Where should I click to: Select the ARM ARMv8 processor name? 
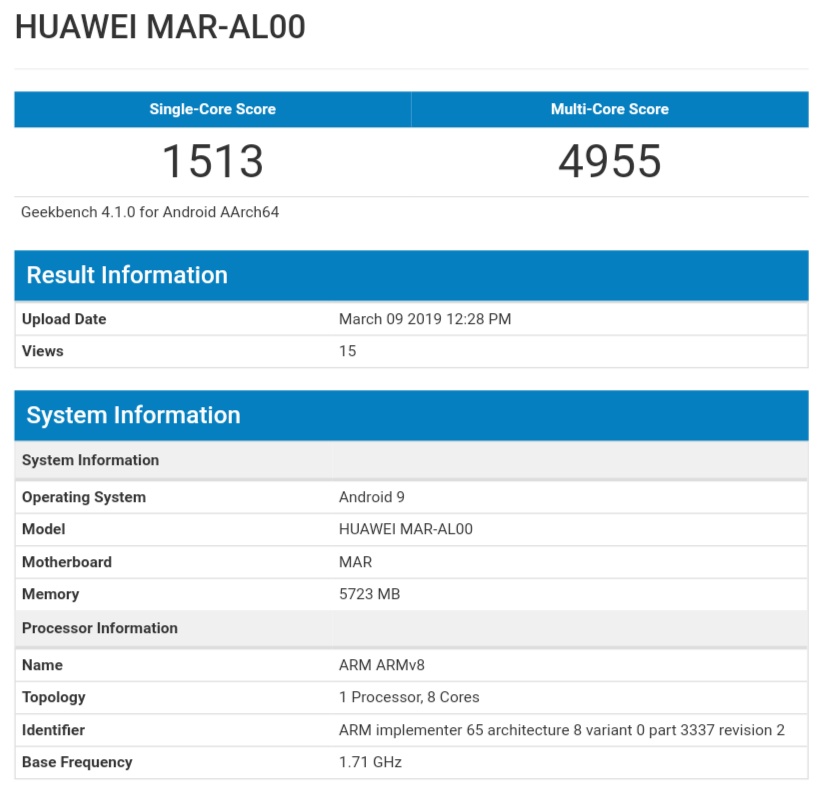380,665
